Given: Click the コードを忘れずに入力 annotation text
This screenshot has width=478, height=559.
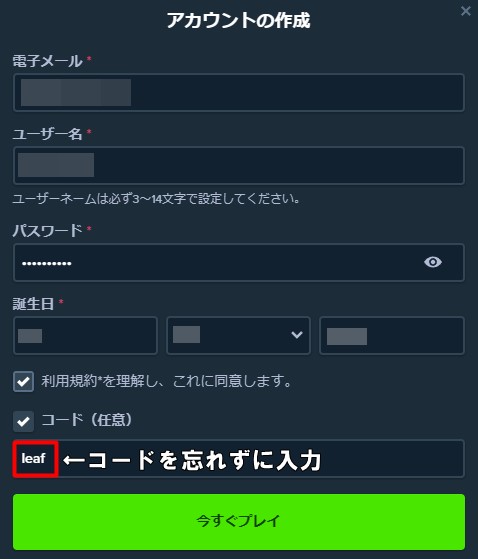Looking at the screenshot, I should pyautogui.click(x=192, y=460).
